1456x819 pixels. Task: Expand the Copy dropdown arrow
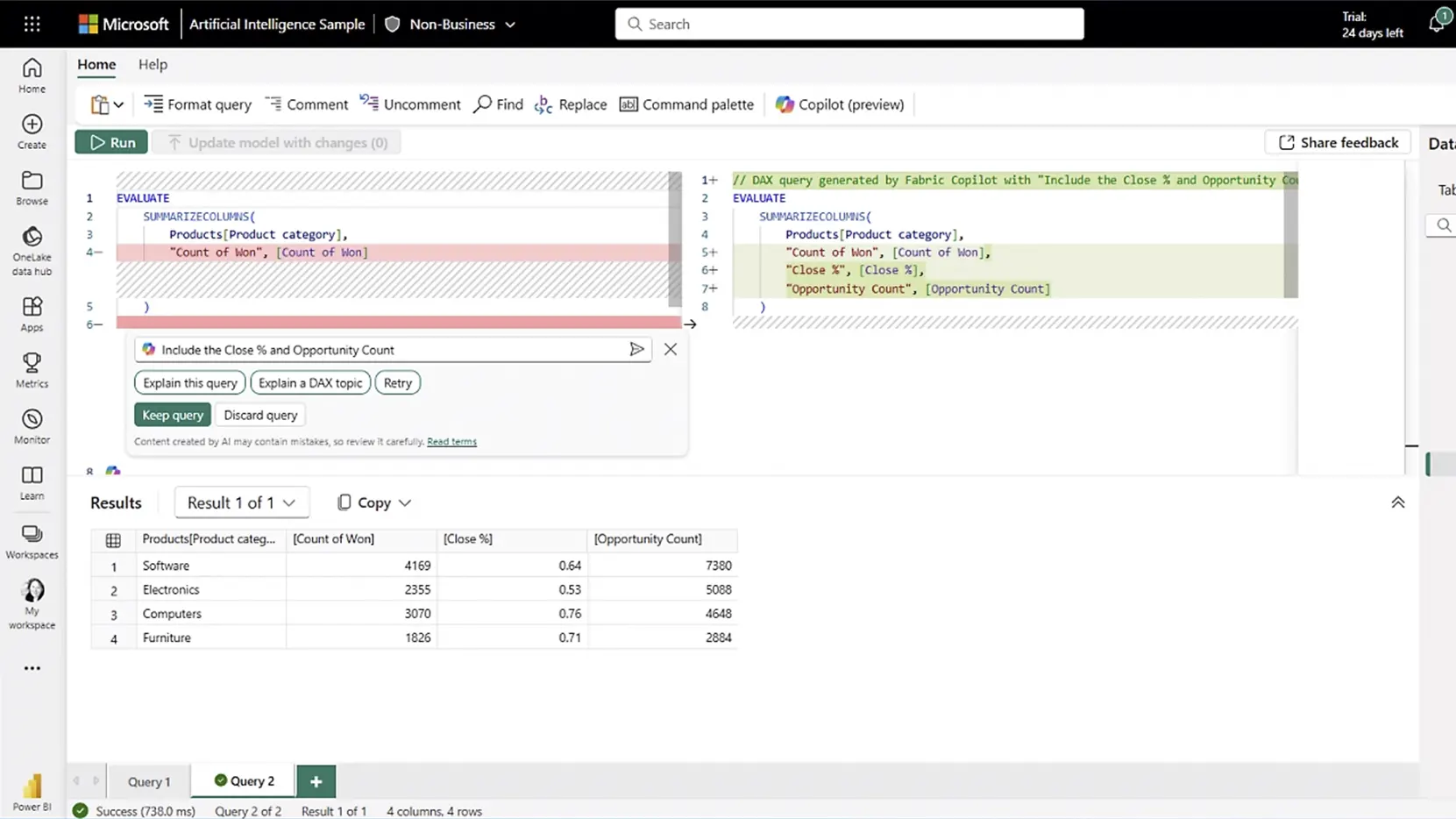point(405,502)
